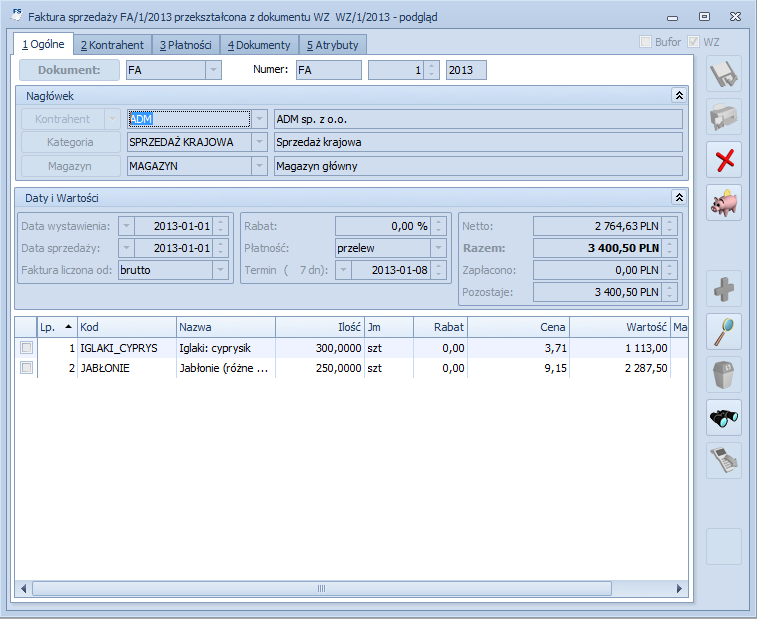757x619 pixels.
Task: Click the Rabat percentage stepper
Action: click(x=438, y=226)
